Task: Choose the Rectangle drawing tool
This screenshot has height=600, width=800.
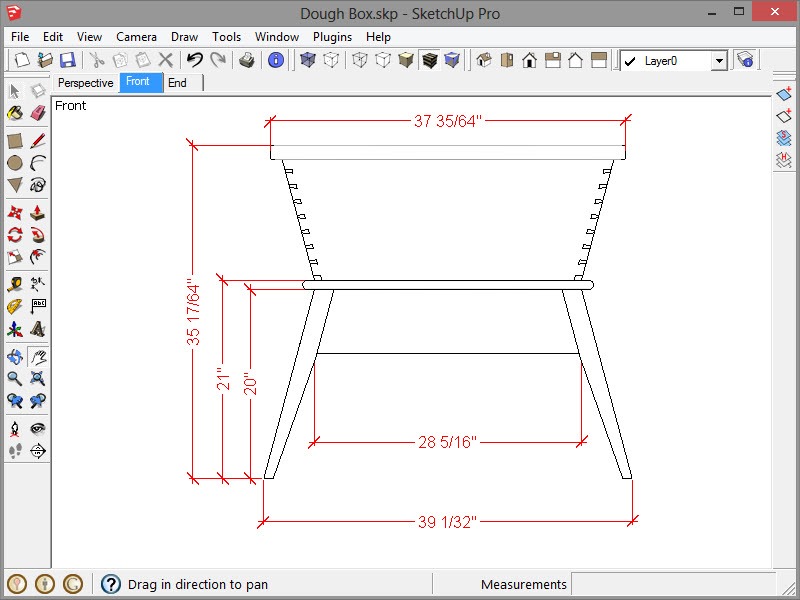Action: (x=15, y=140)
